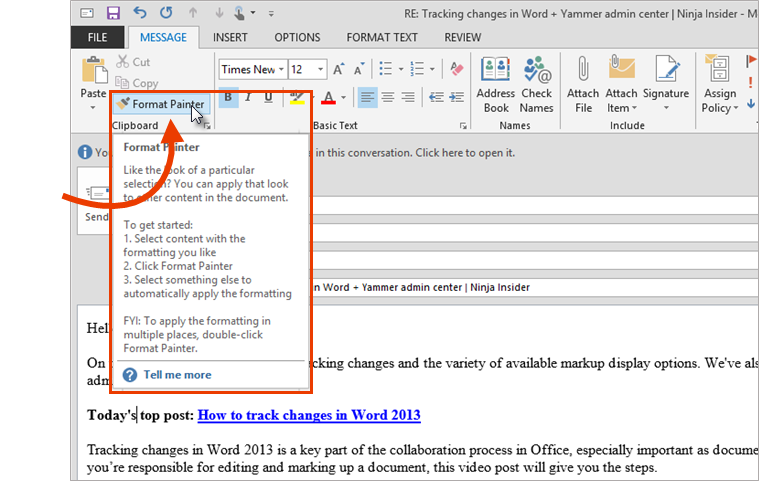Click info bar message to open conversation
This screenshot has width=759, height=481.
[414, 153]
